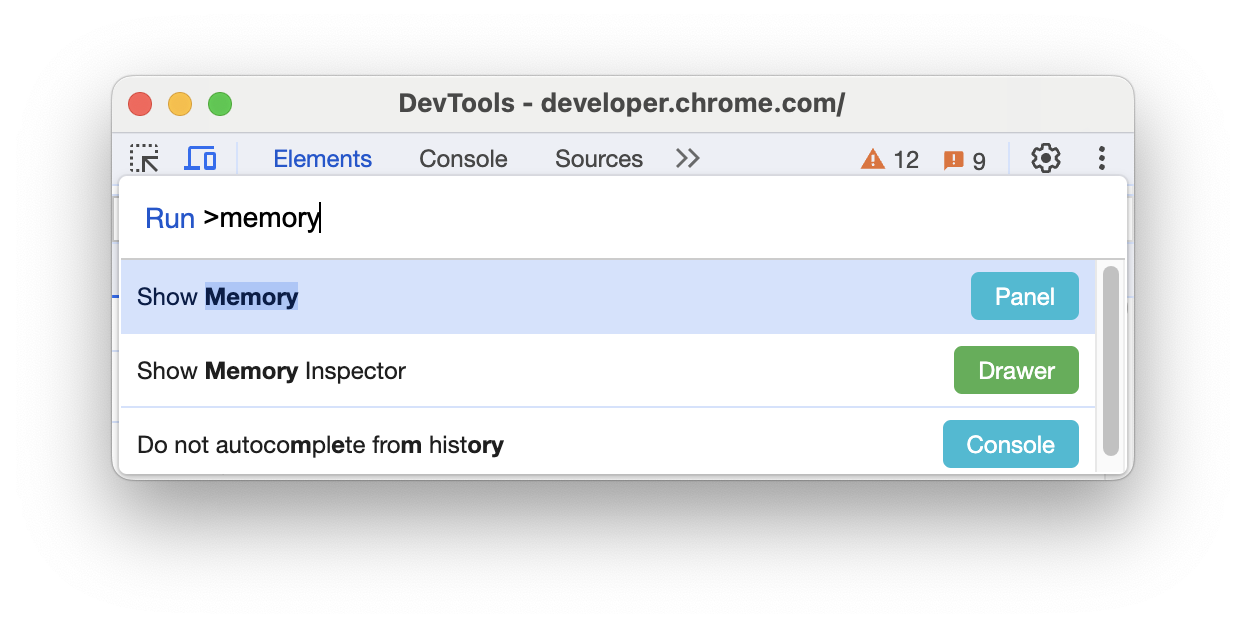The image size is (1246, 628).
Task: Click the Panel badge next to Show Memory
Action: point(1024,296)
